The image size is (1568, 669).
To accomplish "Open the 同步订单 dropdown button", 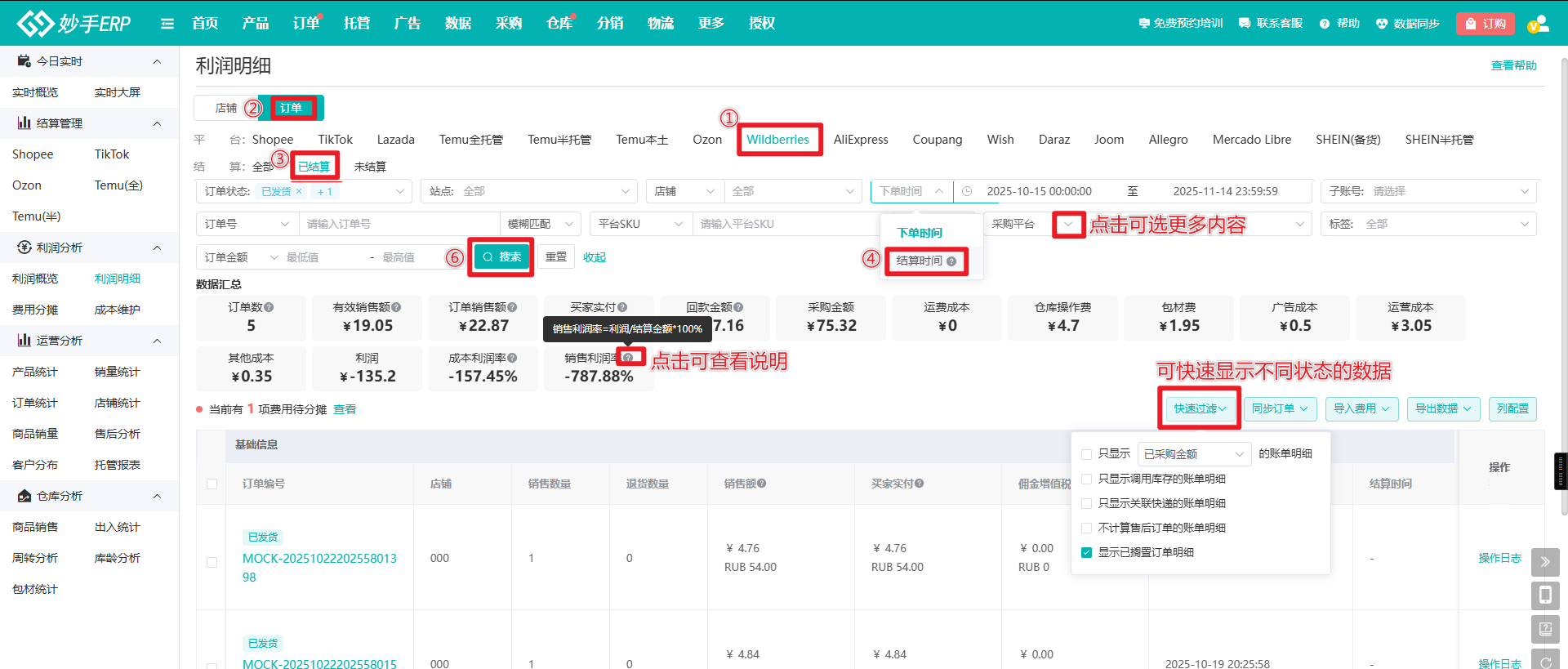I will click(1281, 408).
